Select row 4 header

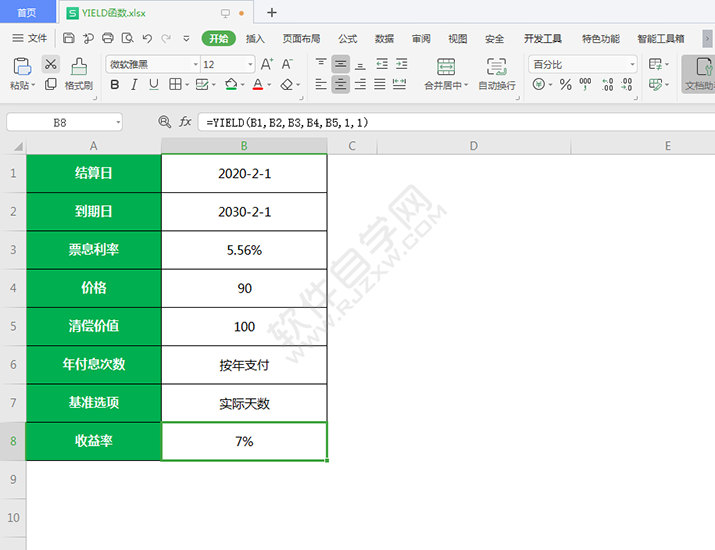coord(13,288)
